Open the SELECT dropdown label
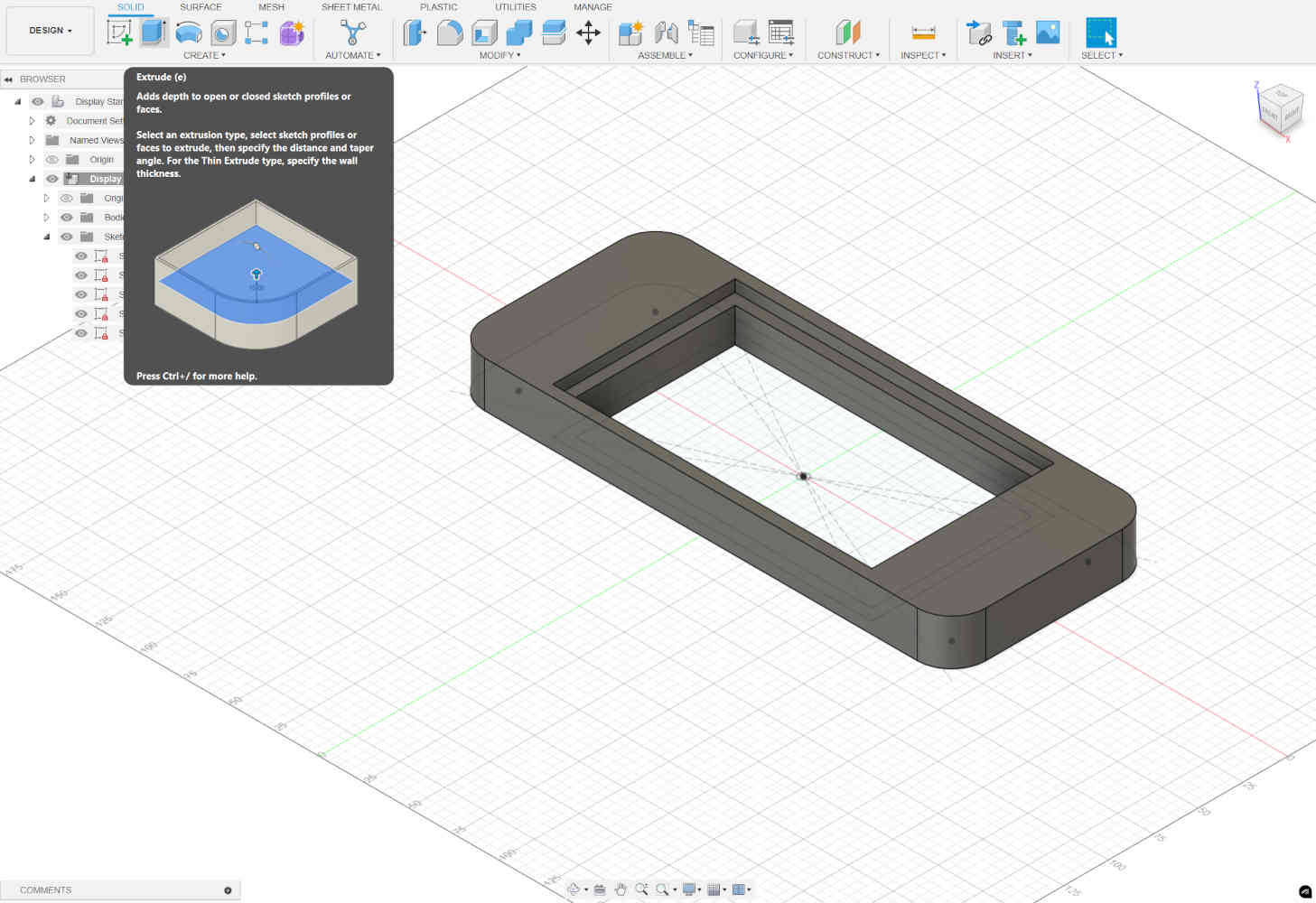1316x903 pixels. (x=1102, y=55)
